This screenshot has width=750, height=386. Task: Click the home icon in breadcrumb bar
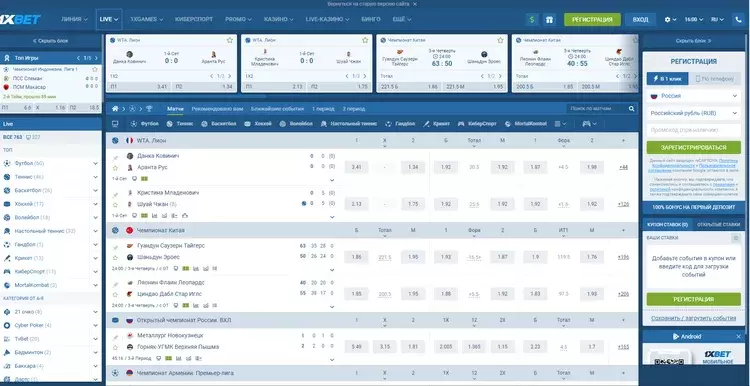115,109
